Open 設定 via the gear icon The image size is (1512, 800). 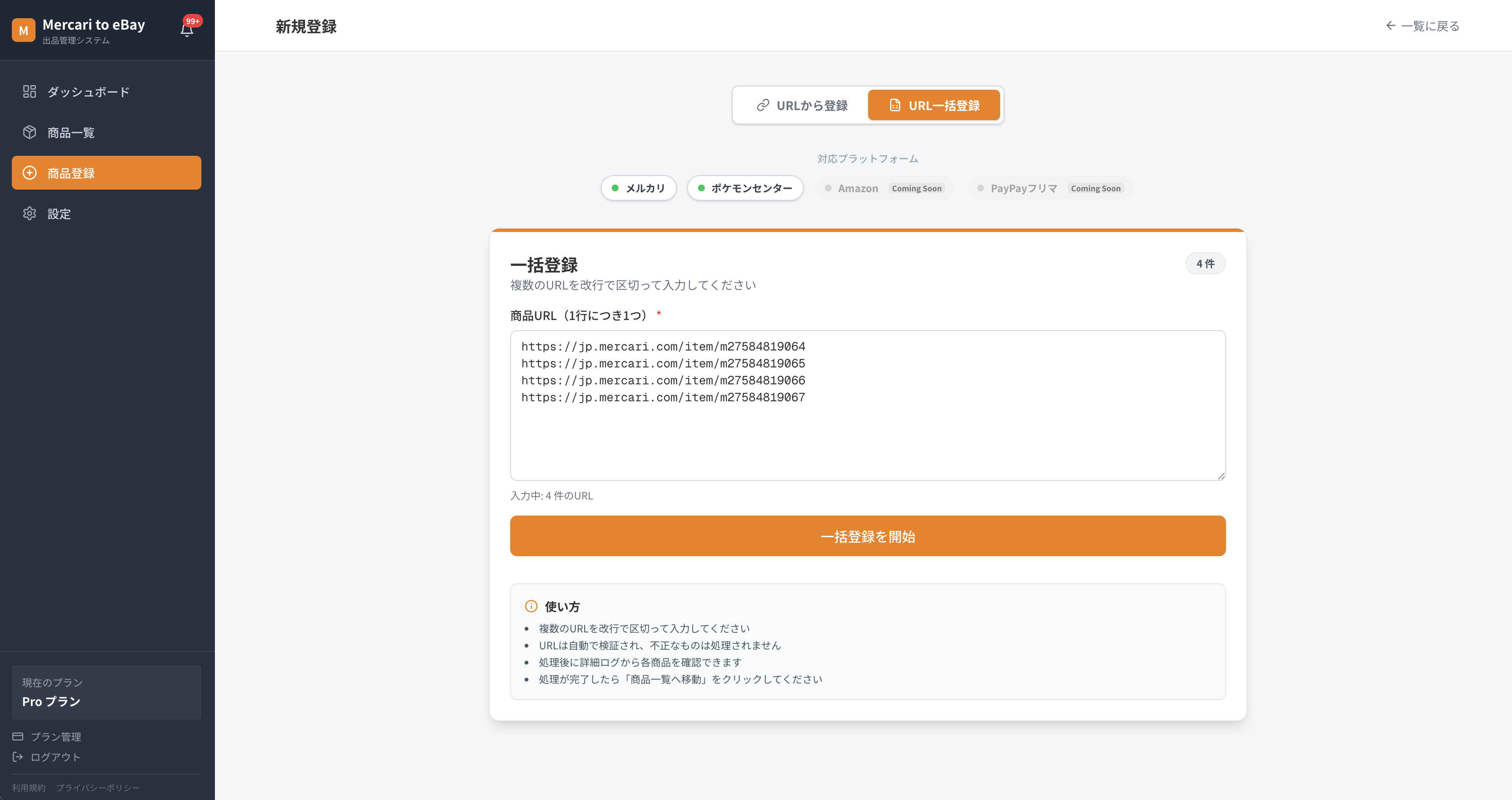[x=30, y=213]
